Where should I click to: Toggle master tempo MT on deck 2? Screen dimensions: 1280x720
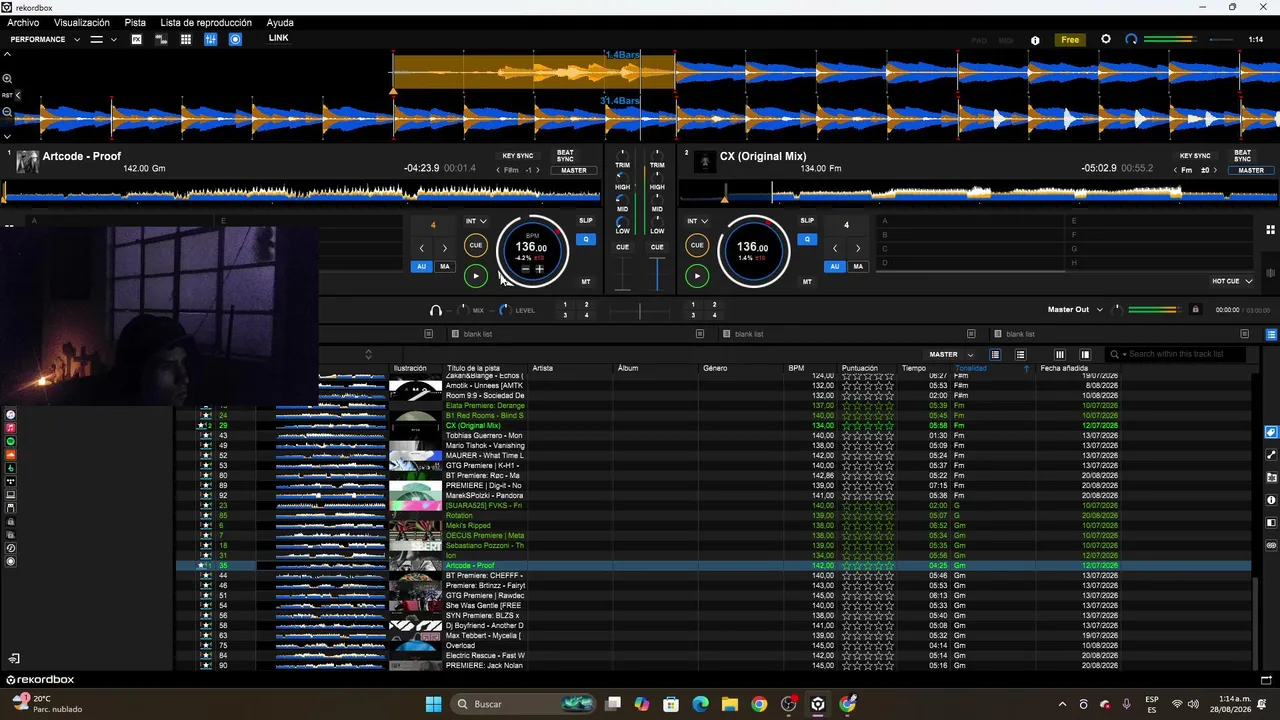(807, 282)
